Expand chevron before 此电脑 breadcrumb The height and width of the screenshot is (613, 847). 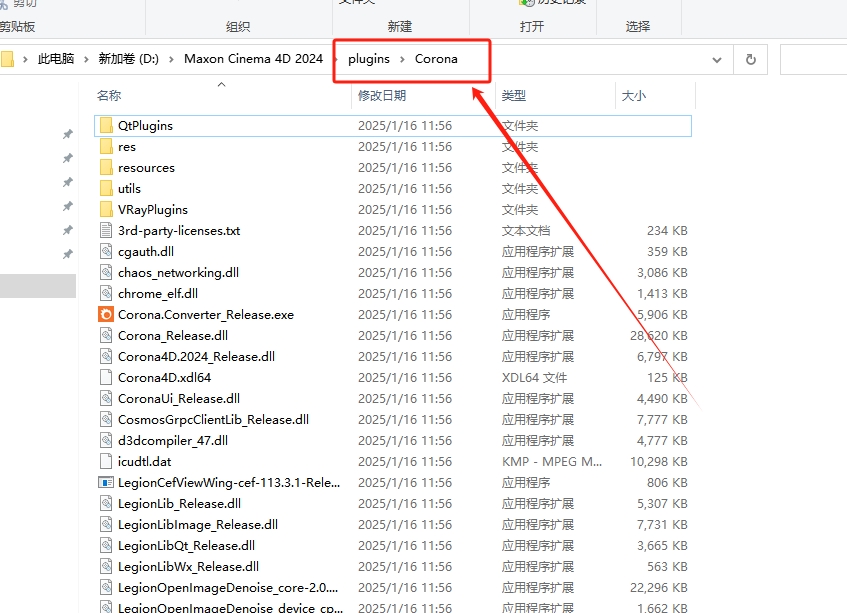tap(25, 59)
